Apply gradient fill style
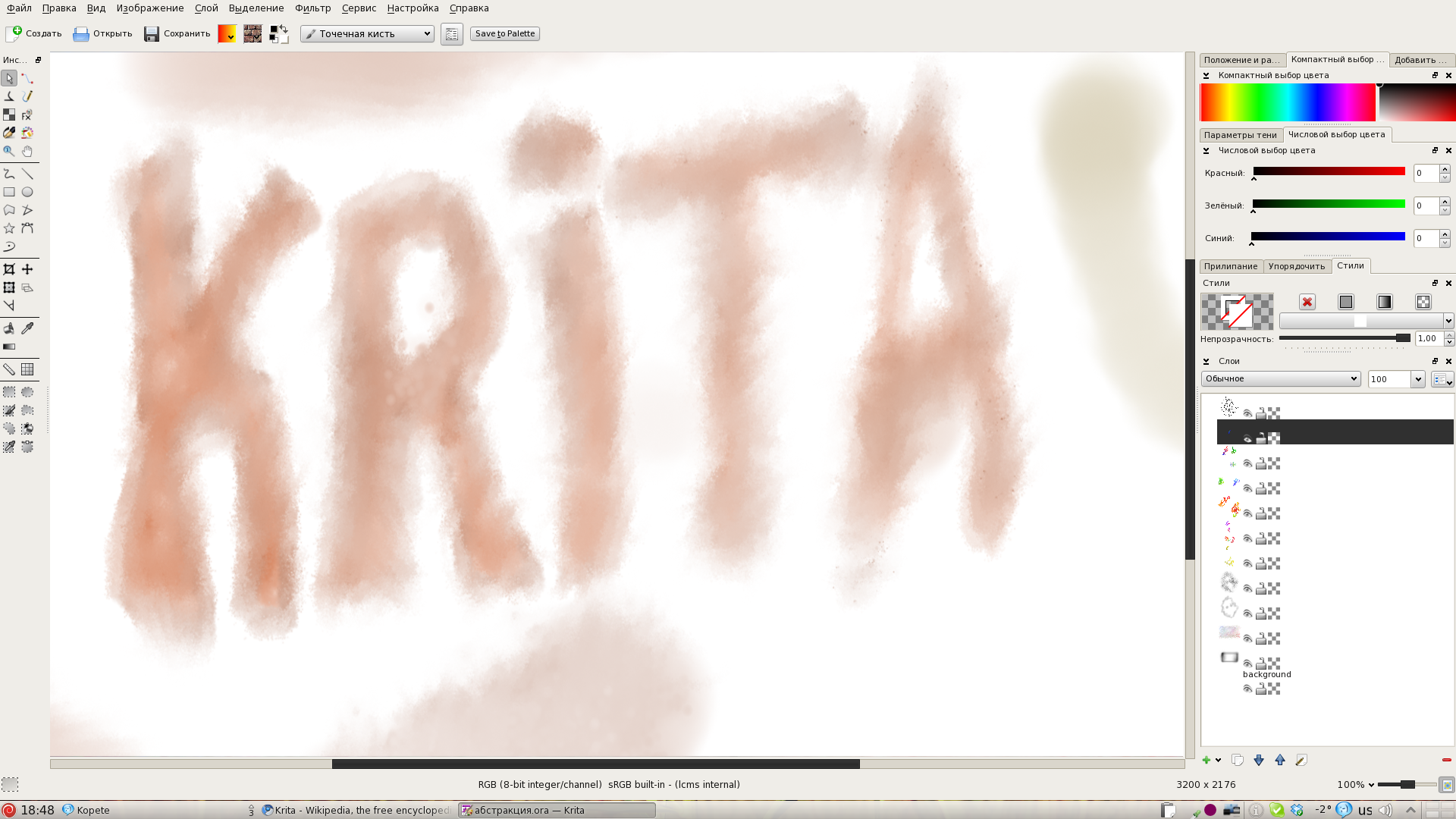Viewport: 1456px width, 819px height. [x=1385, y=302]
